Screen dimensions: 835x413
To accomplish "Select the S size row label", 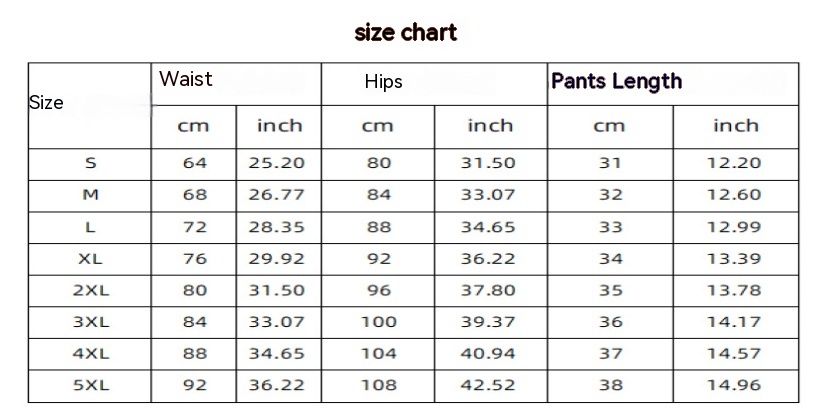I will coord(90,163).
